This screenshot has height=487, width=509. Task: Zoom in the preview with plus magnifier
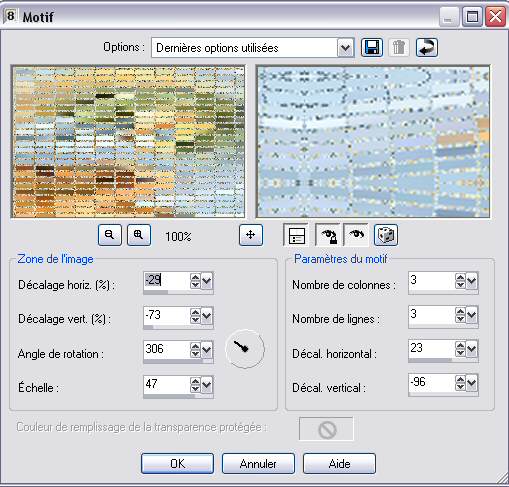139,235
